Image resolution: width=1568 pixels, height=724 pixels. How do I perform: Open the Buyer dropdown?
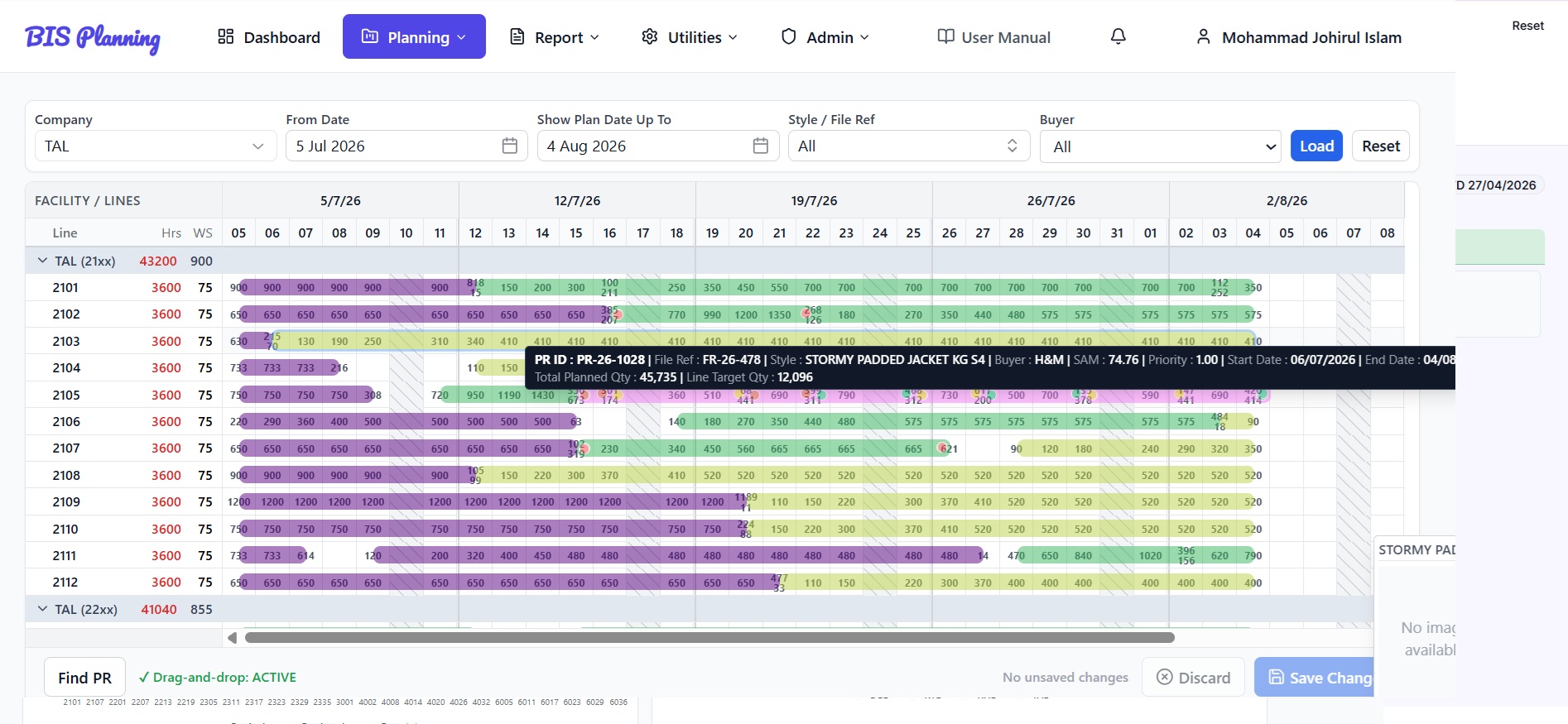pos(1161,146)
